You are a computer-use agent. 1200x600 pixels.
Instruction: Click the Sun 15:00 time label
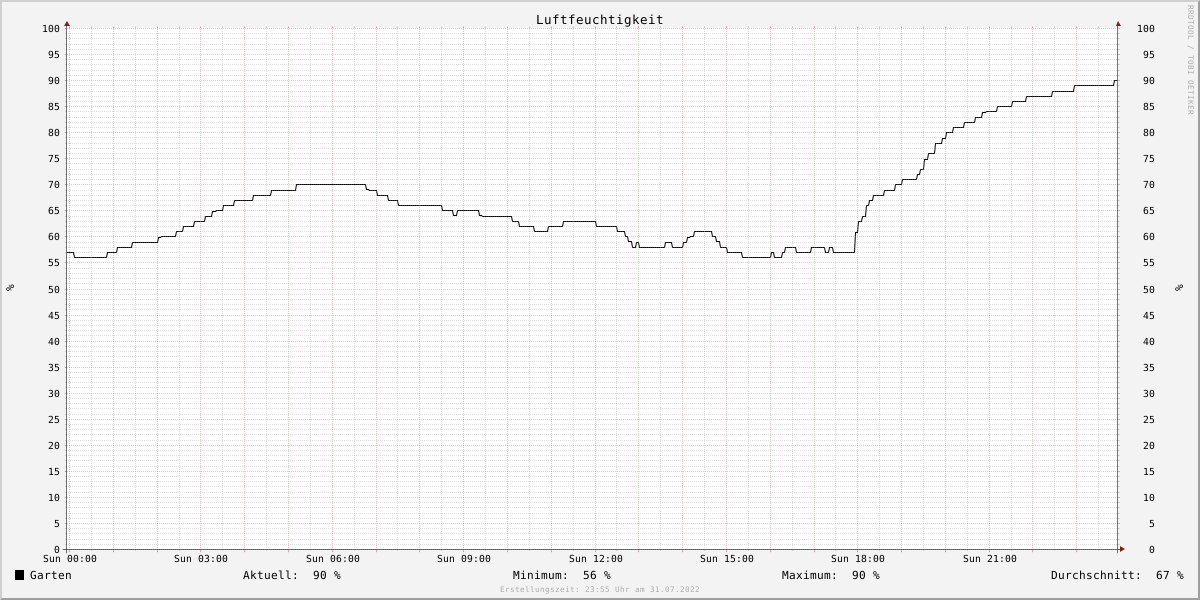pyautogui.click(x=727, y=559)
